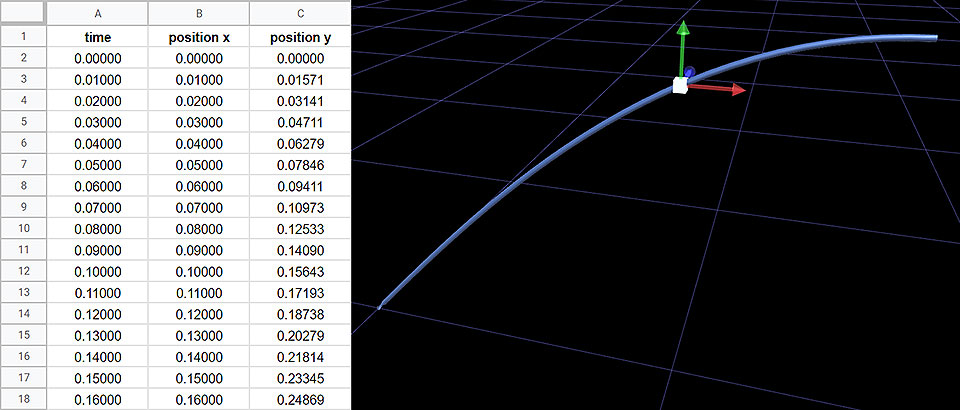Select position y cell 0.07846

tap(300, 165)
